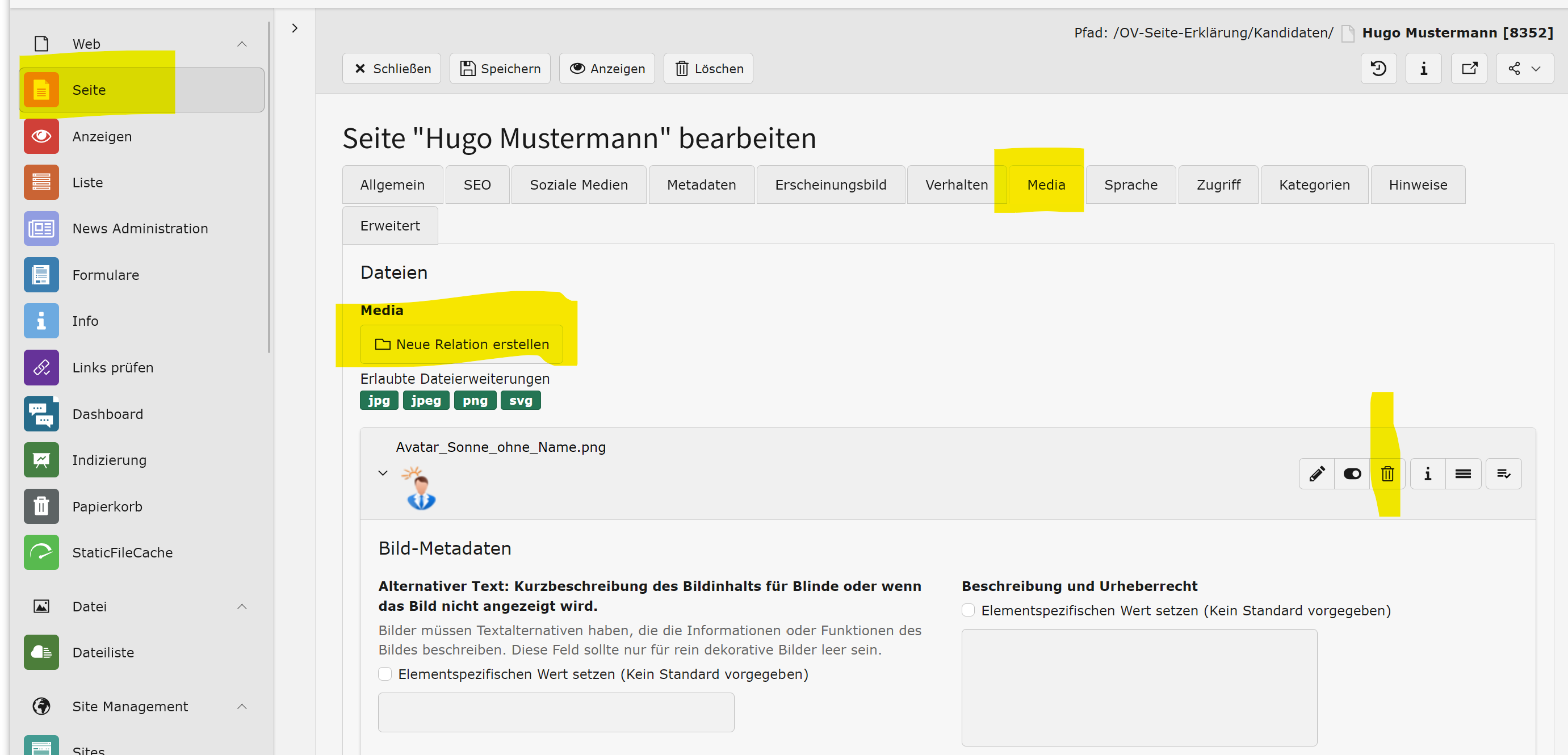Screen dimensions: 1568x755
Task: Switch to the Verhalten tab
Action: (x=957, y=184)
